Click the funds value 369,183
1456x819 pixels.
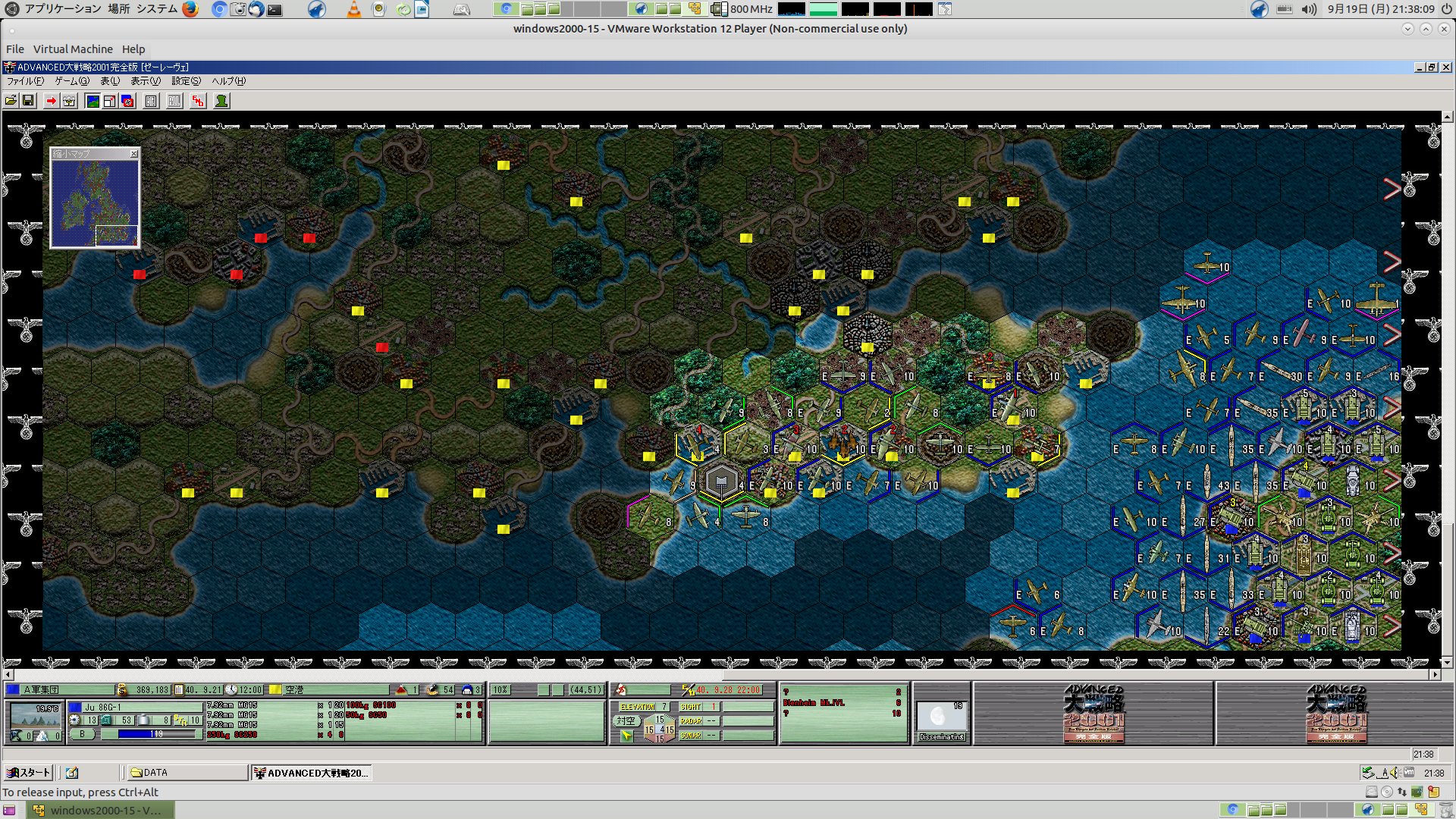(x=152, y=690)
